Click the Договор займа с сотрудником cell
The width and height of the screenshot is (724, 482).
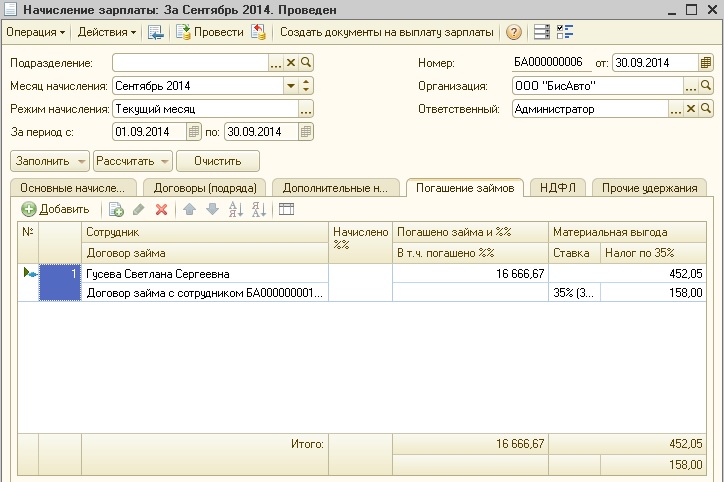(x=205, y=293)
